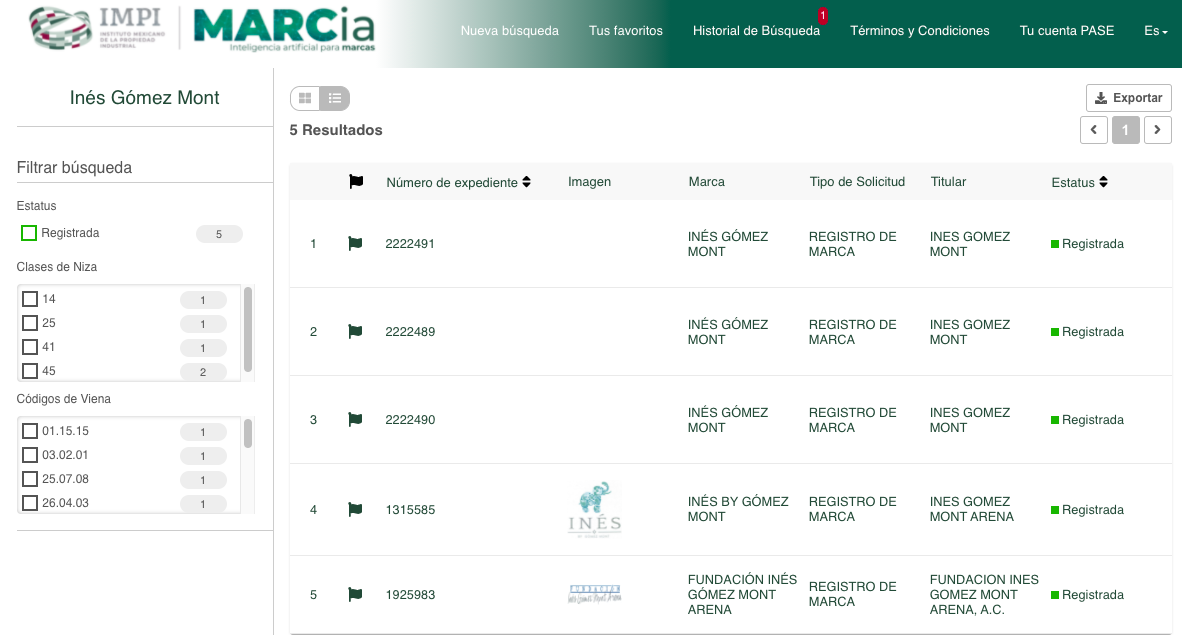The image size is (1182, 635).
Task: Open the INÉS elephant logo thumbnail
Action: pyautogui.click(x=595, y=509)
